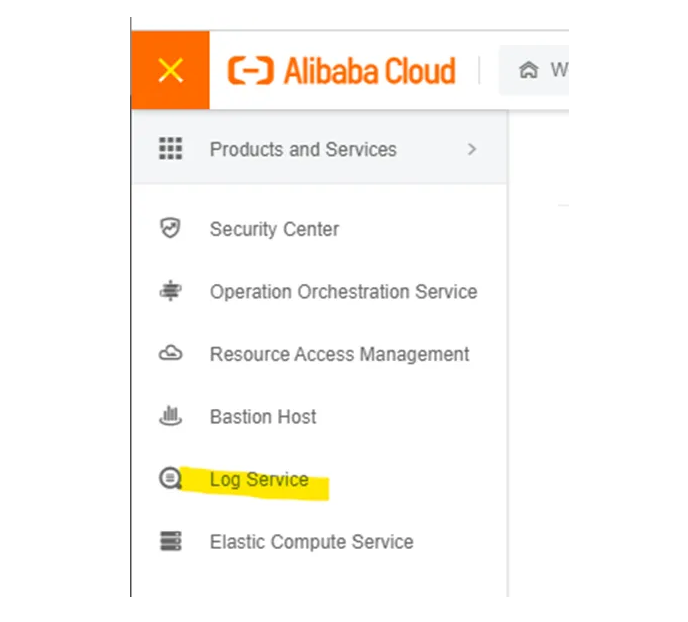Click the Resource Access Management cloud icon
The height and width of the screenshot is (622, 688).
[170, 354]
